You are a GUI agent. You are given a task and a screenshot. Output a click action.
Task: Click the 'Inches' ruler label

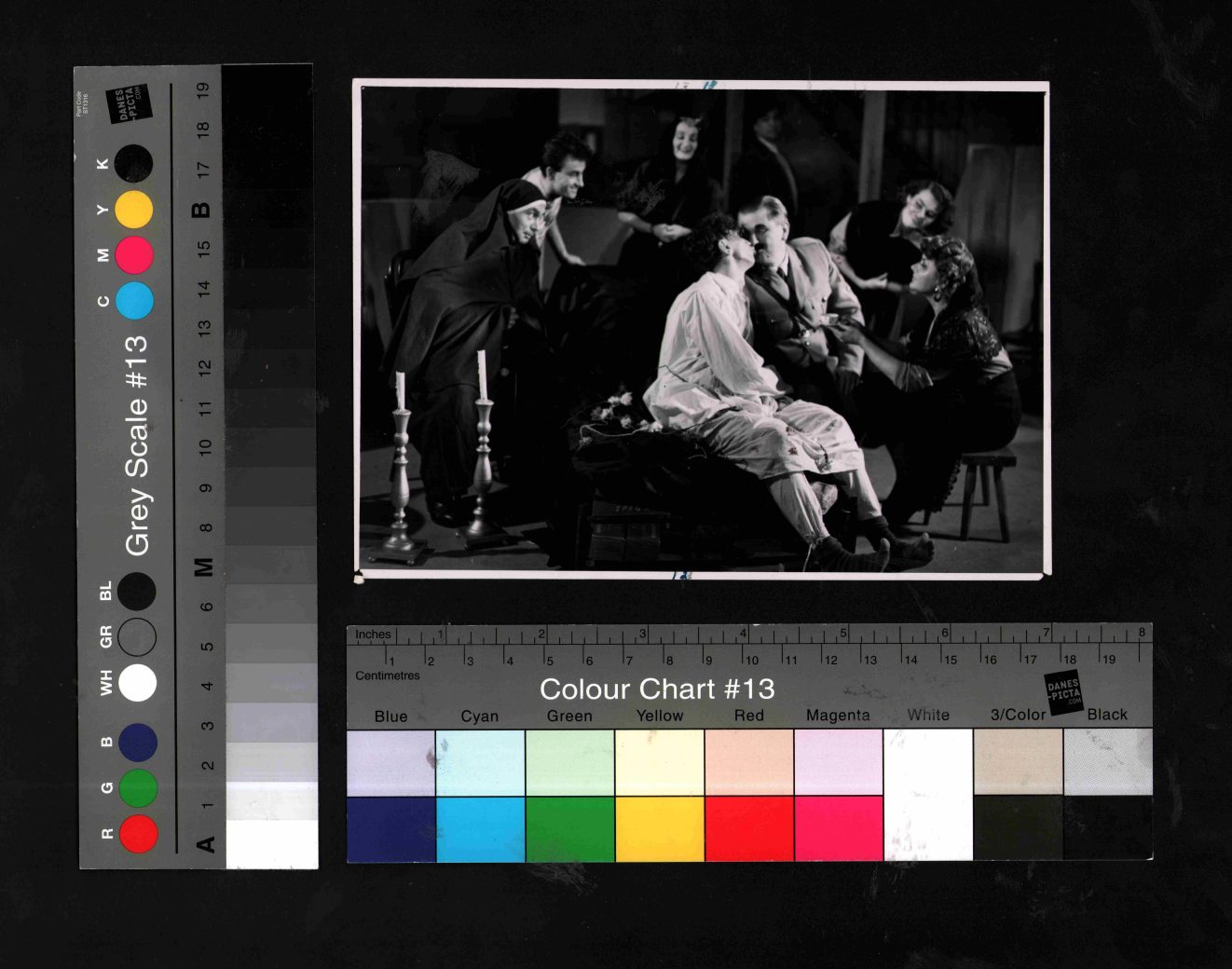click(x=373, y=635)
